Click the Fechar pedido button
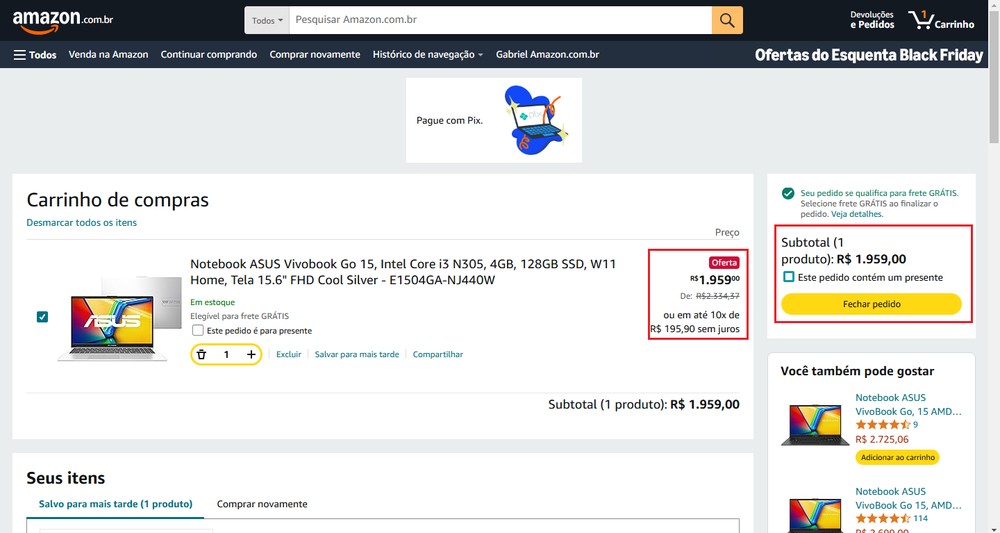 click(x=871, y=304)
